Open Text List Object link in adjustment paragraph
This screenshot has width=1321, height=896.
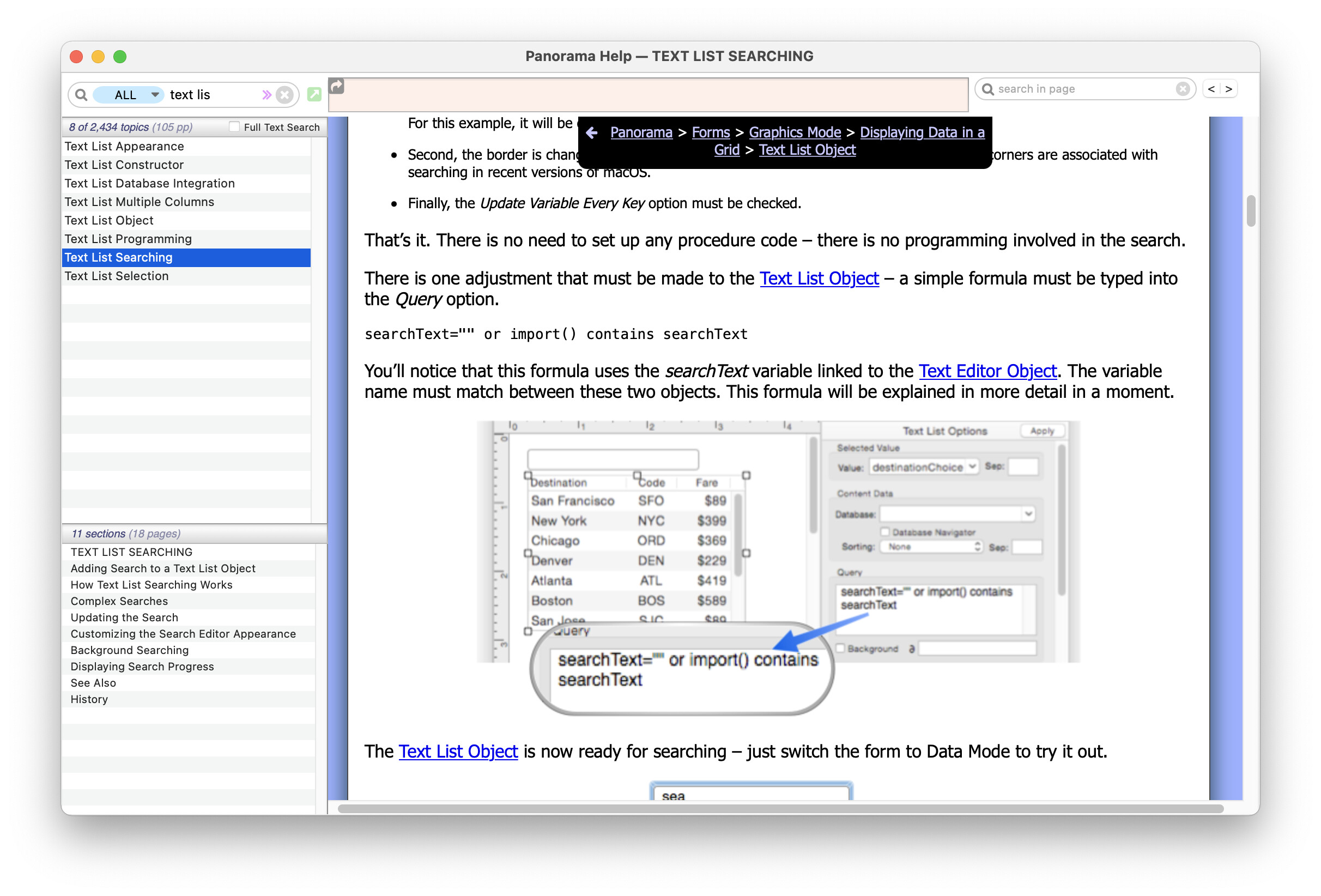(x=819, y=279)
